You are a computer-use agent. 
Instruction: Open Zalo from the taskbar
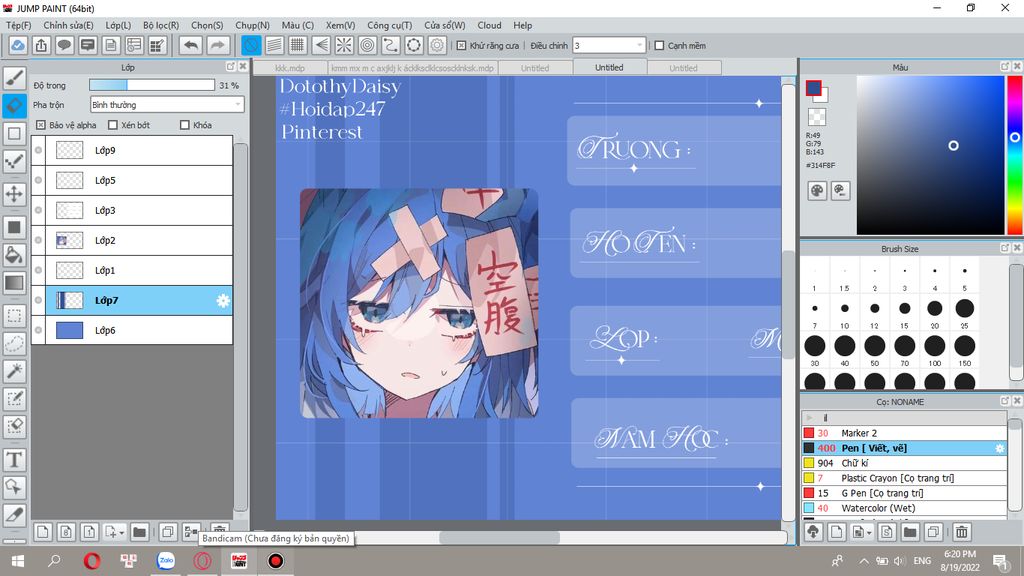coord(166,561)
